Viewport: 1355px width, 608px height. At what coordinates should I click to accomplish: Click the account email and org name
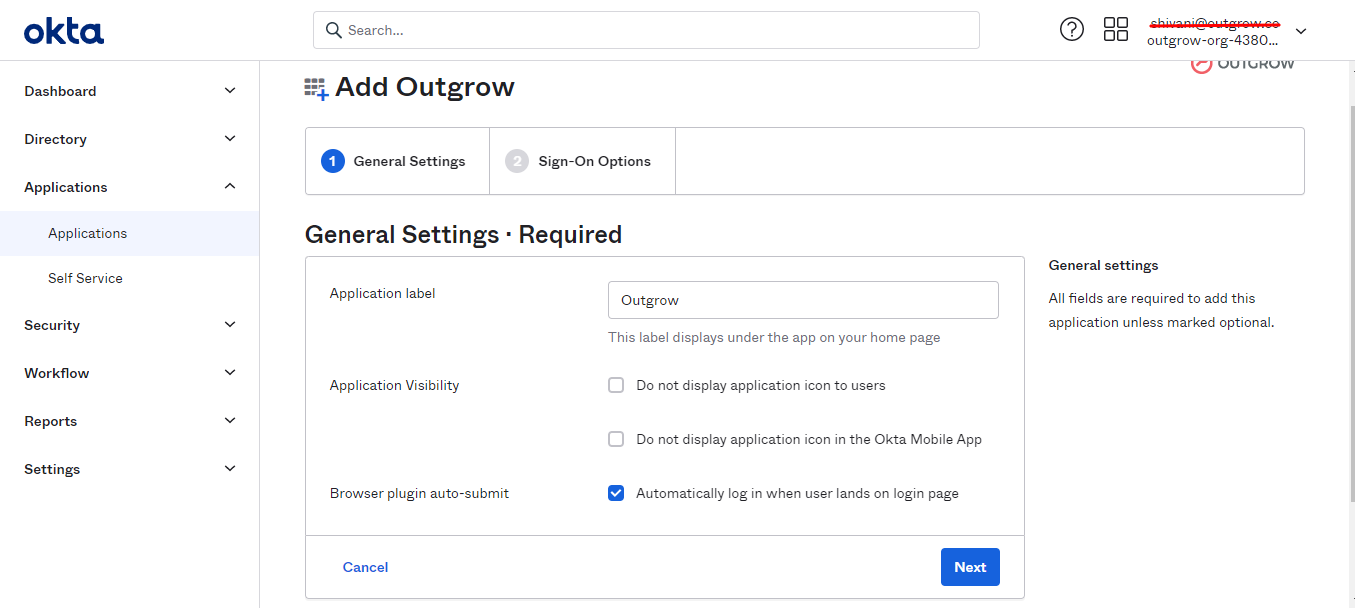[1214, 31]
